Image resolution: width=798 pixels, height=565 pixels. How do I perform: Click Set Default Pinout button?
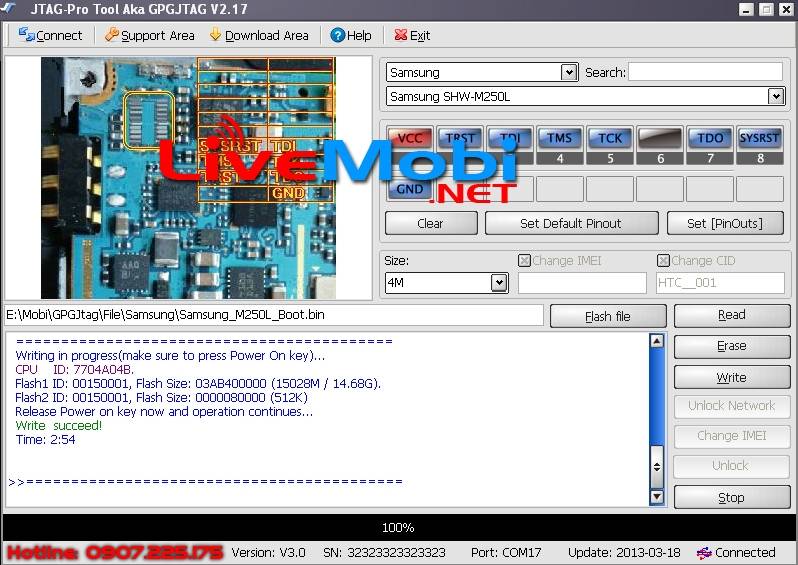point(571,223)
